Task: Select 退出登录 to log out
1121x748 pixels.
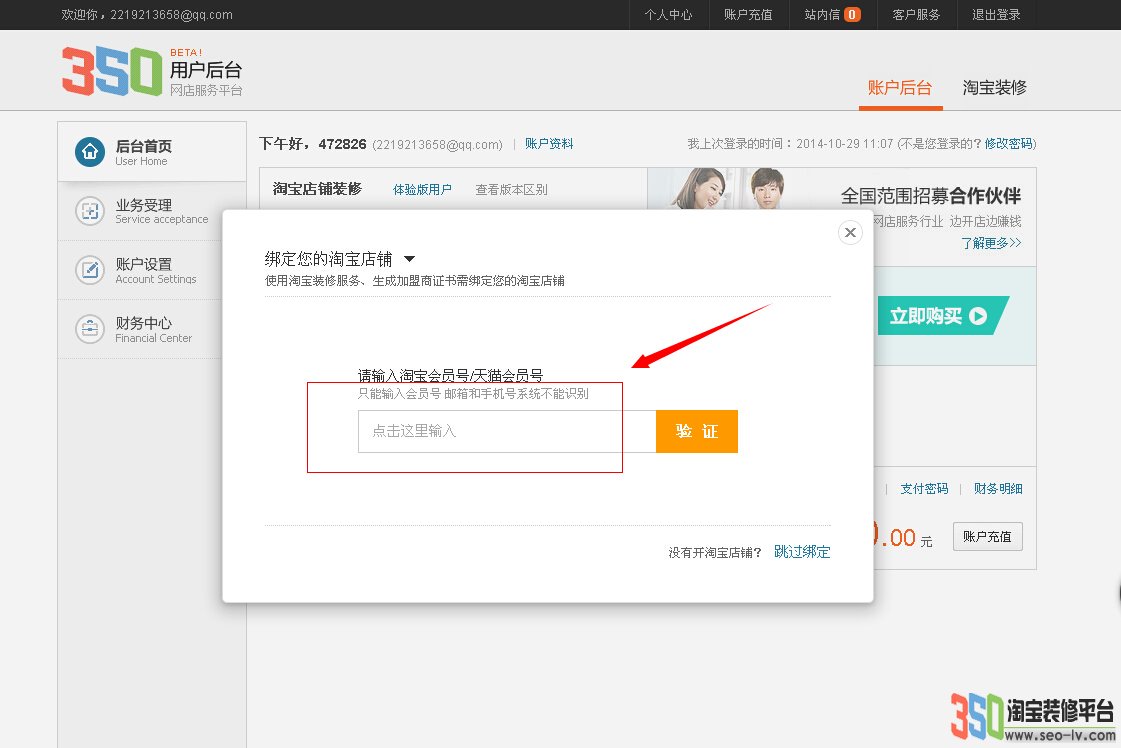Action: tap(996, 14)
